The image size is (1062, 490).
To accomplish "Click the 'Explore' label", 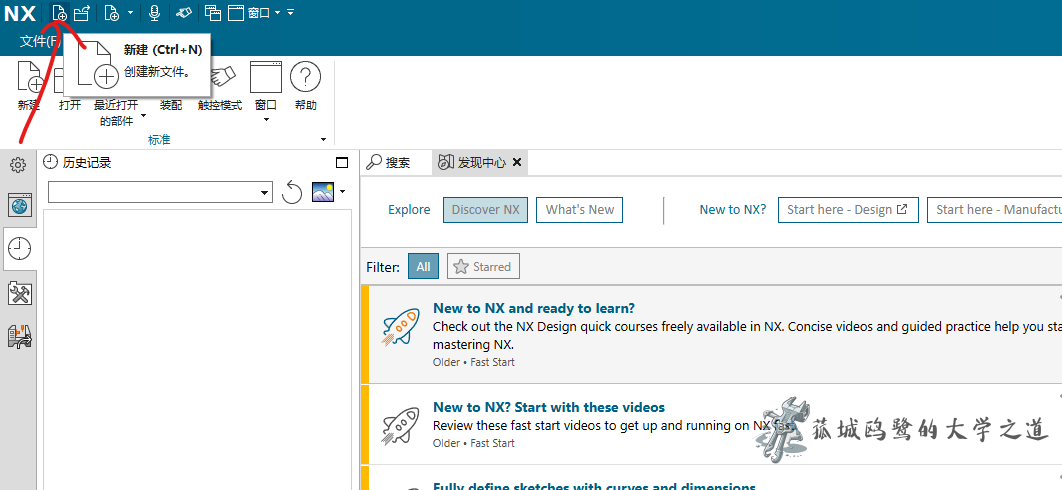I will click(409, 210).
